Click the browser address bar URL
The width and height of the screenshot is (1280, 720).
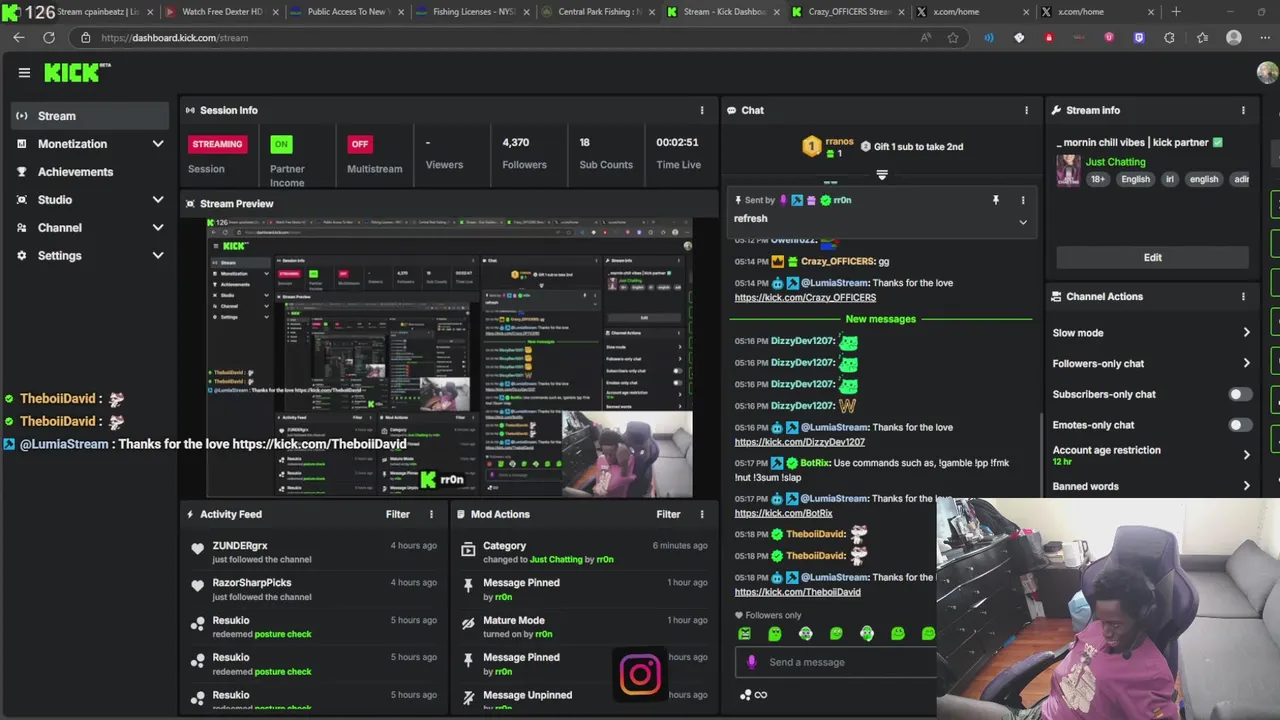tap(174, 38)
